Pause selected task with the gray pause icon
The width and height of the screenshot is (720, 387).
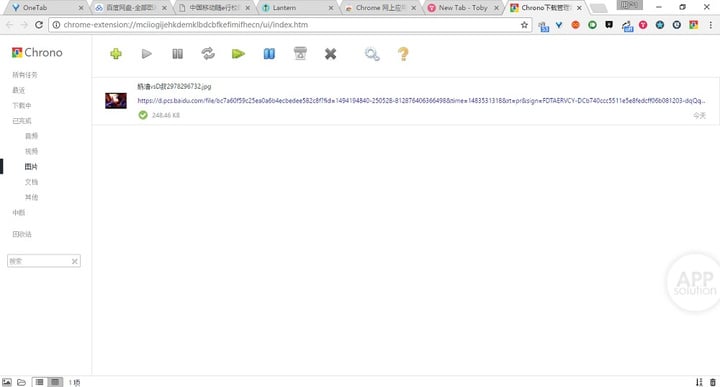[x=177, y=54]
